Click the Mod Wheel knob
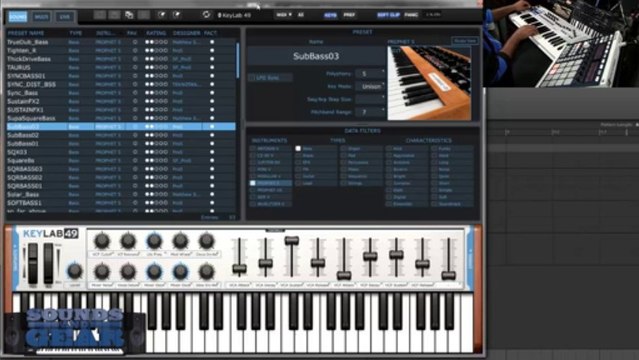Screen dimensions: 639x360 pyautogui.click(x=180, y=241)
